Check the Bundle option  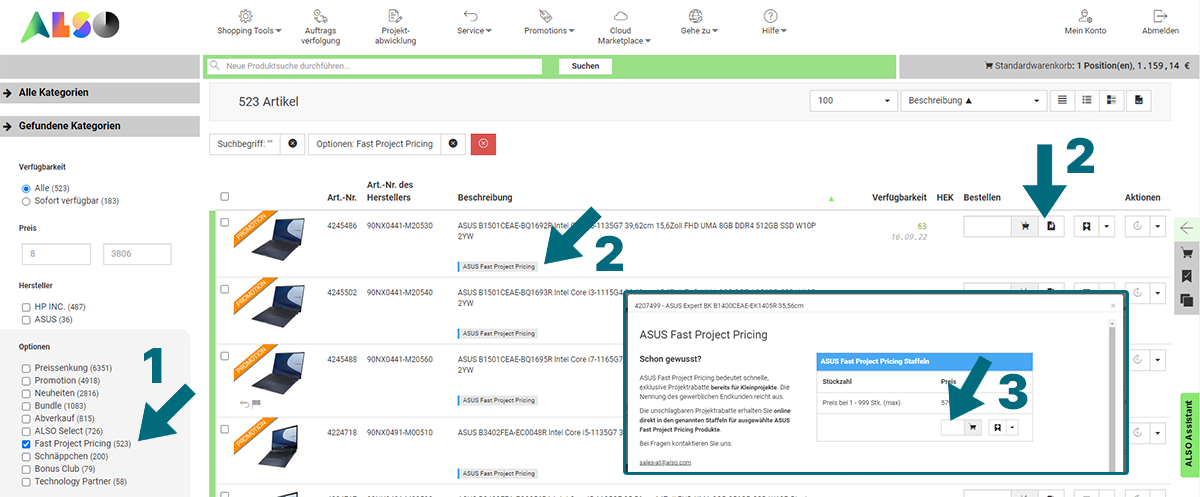(x=26, y=405)
